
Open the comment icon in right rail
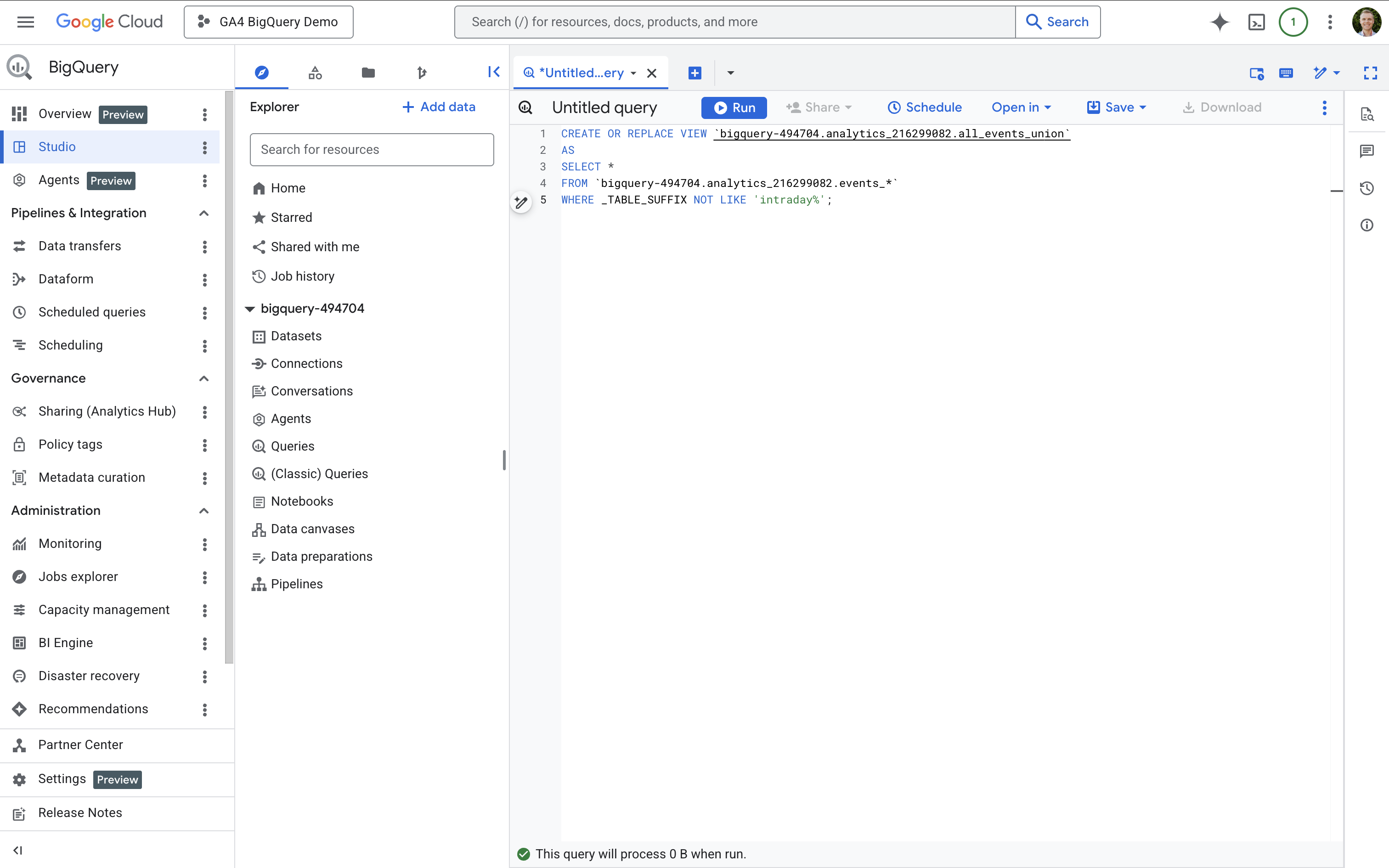[x=1366, y=151]
